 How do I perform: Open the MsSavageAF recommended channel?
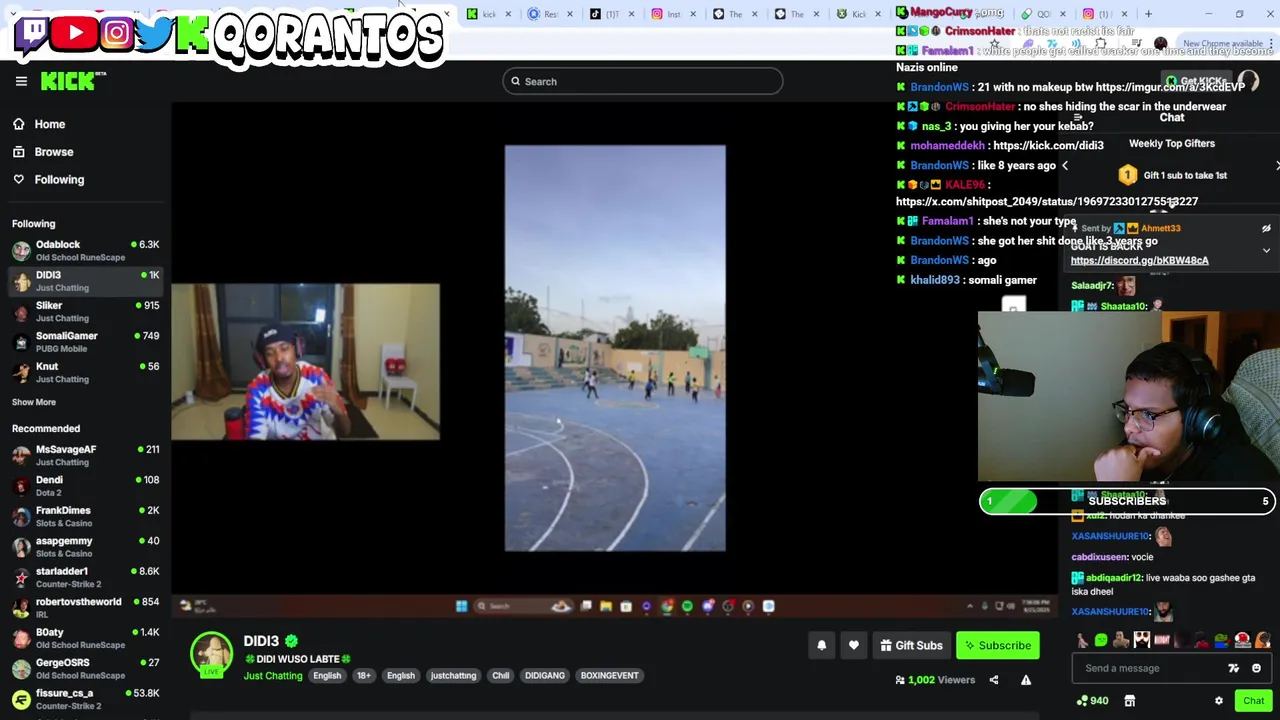[85, 456]
